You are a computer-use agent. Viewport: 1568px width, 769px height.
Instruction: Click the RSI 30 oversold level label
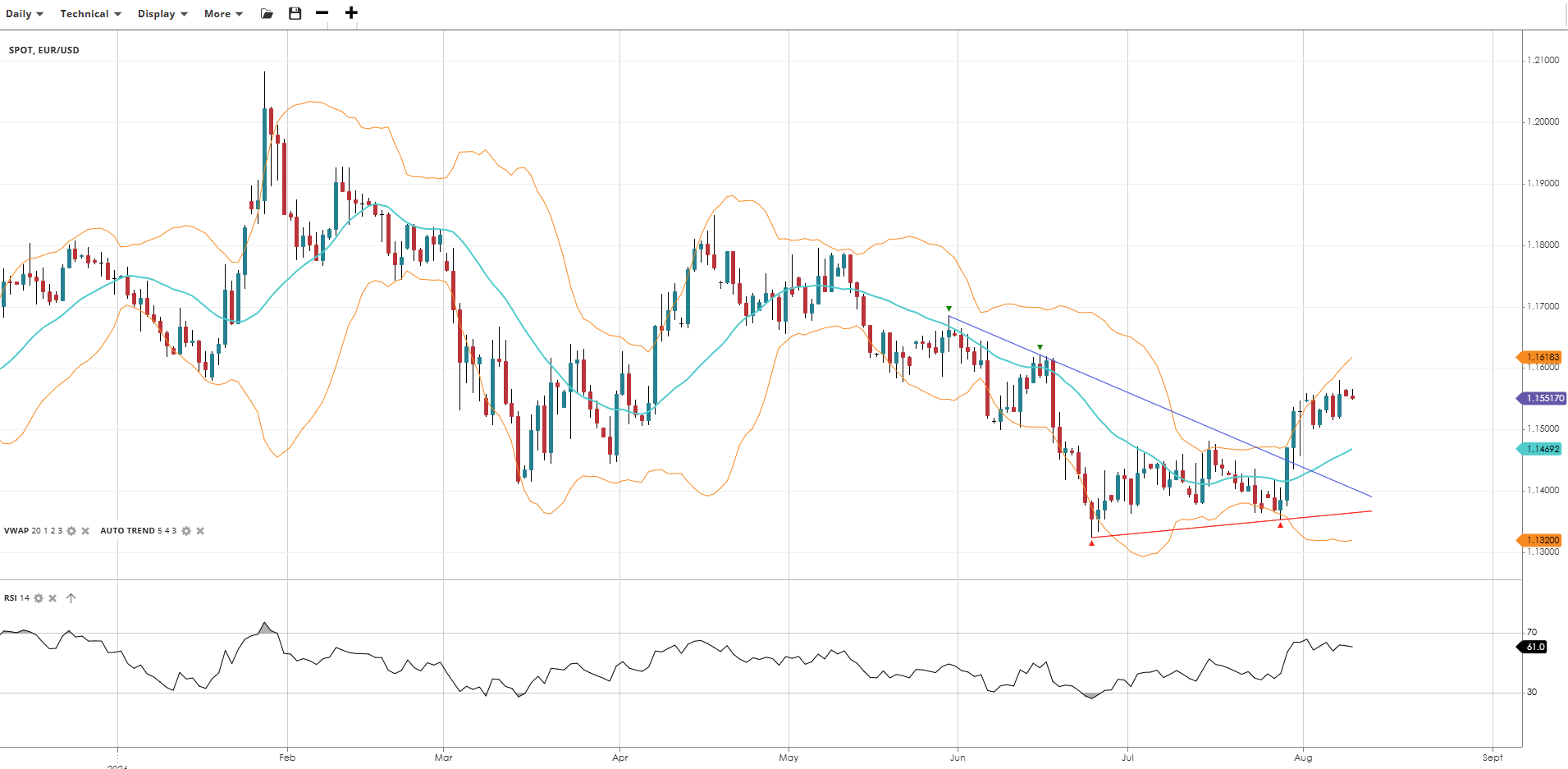(1532, 693)
